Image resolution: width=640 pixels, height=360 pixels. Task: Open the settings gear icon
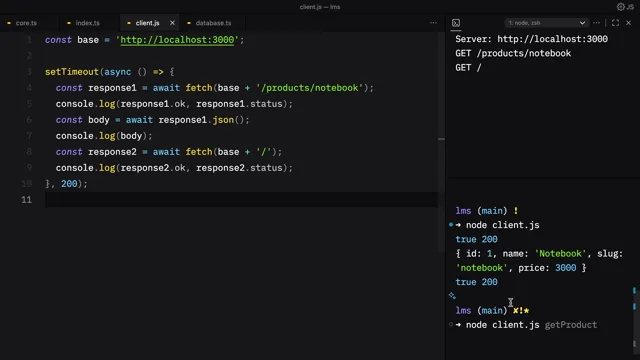[620, 7]
